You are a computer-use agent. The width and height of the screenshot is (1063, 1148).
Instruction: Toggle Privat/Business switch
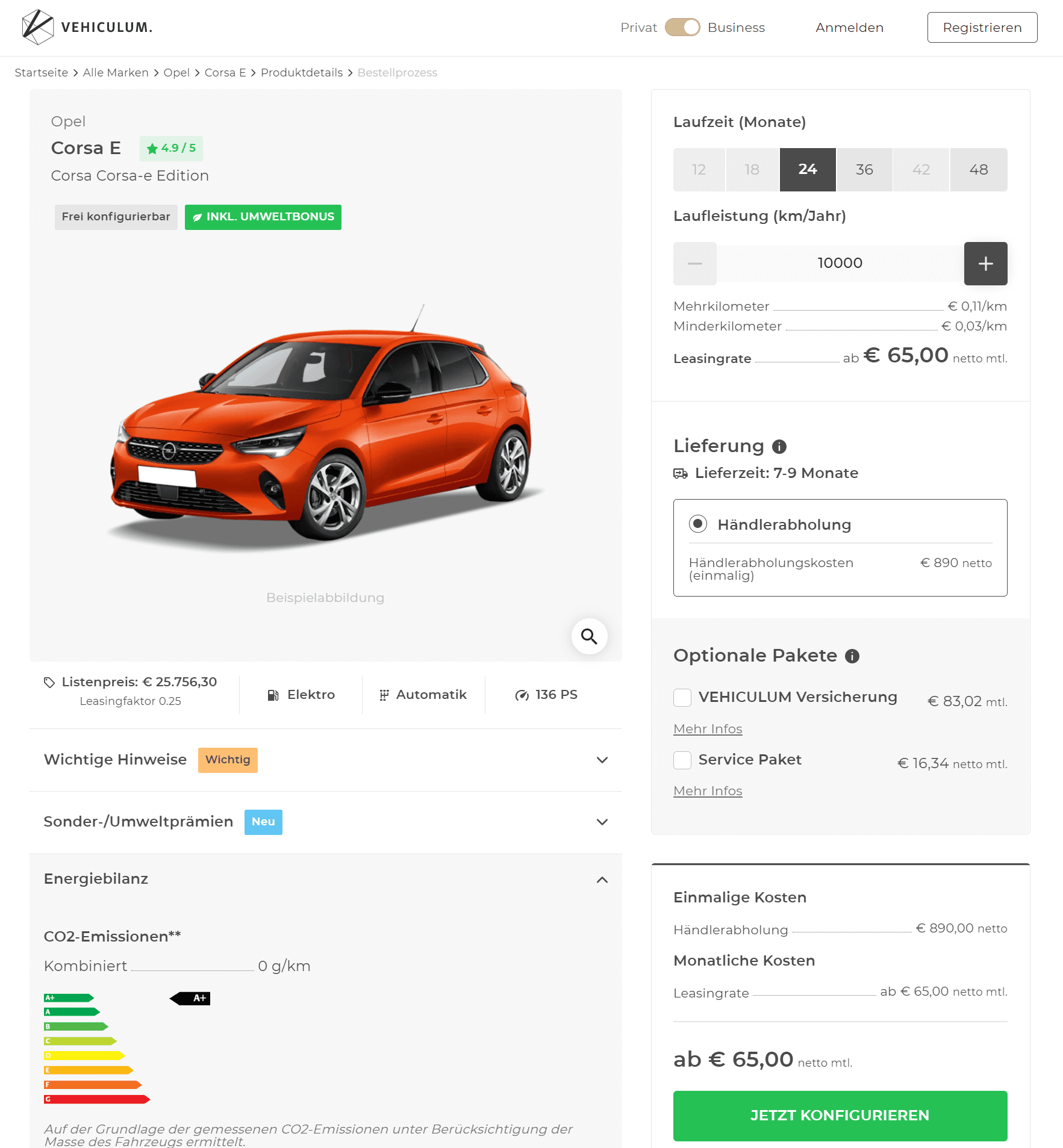[682, 28]
